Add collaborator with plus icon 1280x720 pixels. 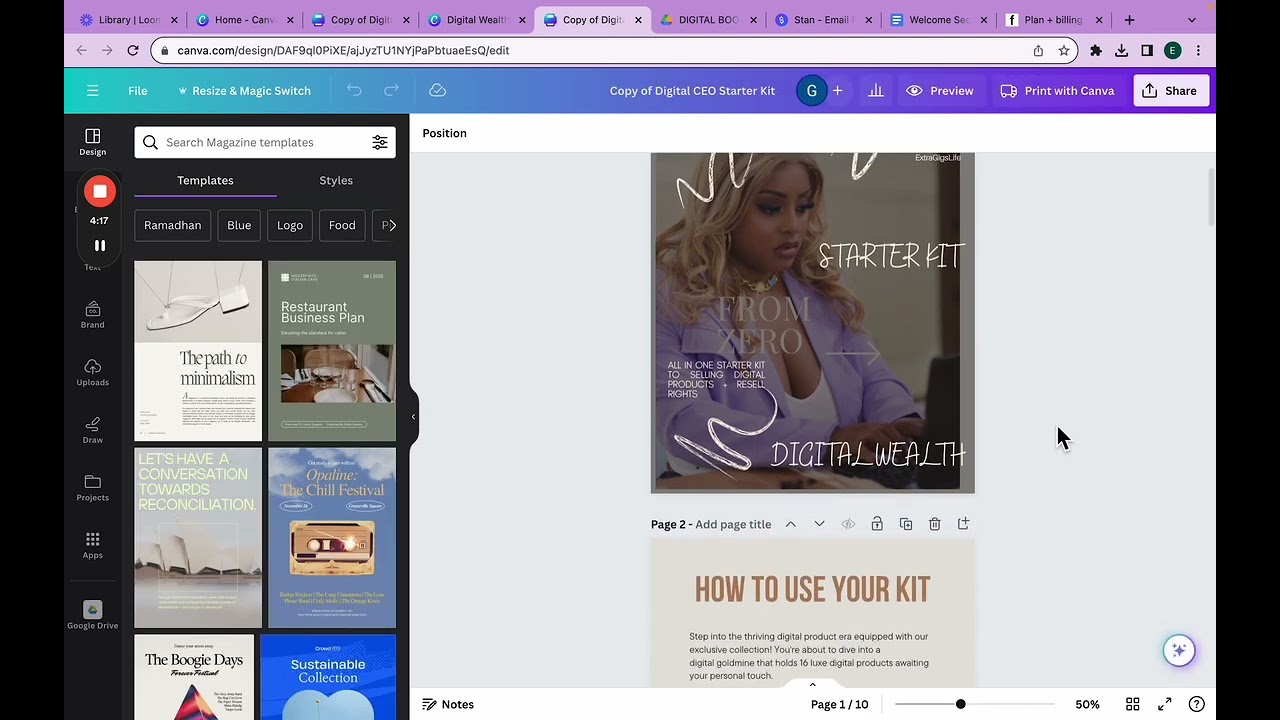837,91
